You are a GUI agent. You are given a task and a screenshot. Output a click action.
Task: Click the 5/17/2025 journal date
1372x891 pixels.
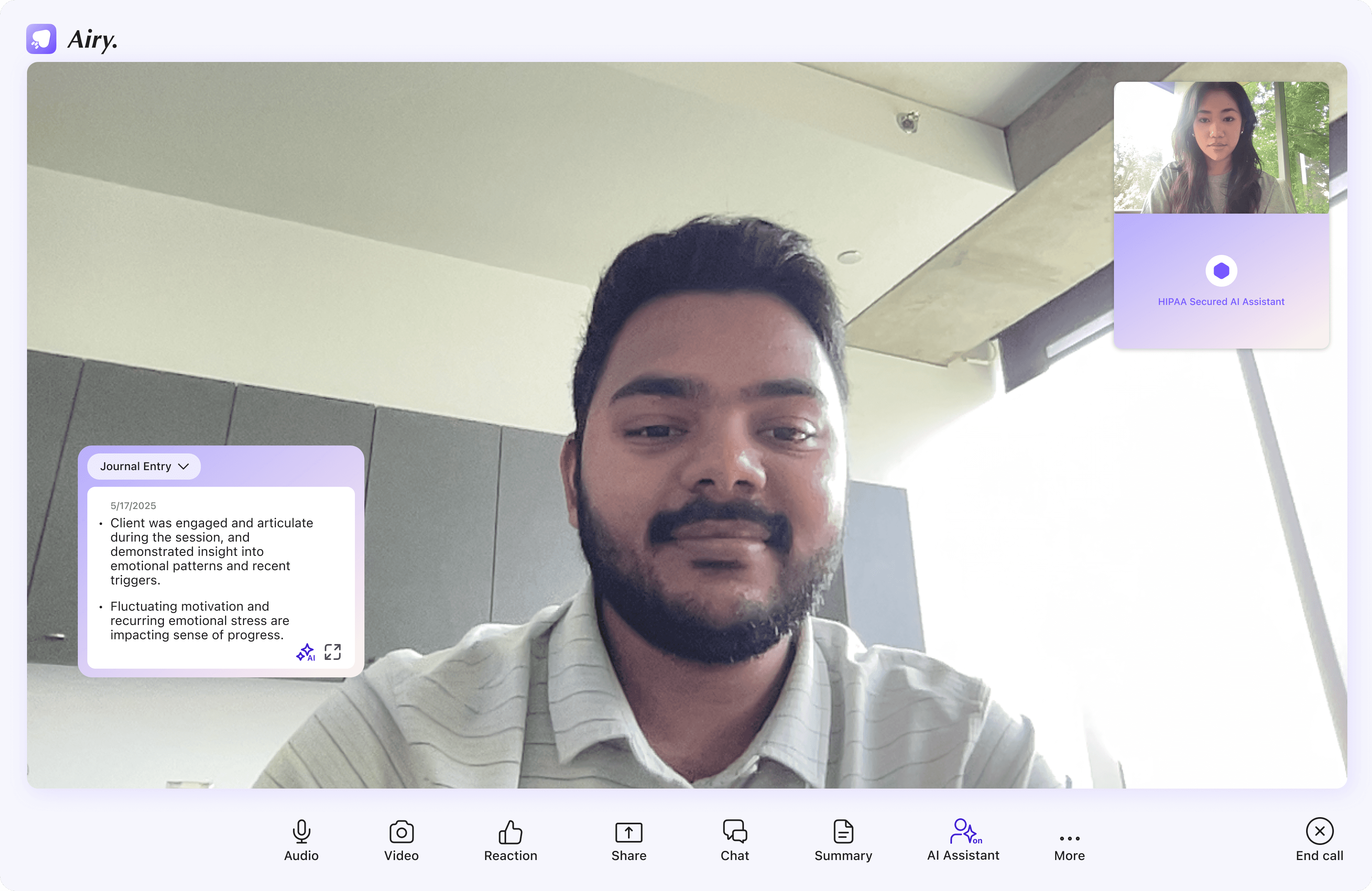coord(133,506)
